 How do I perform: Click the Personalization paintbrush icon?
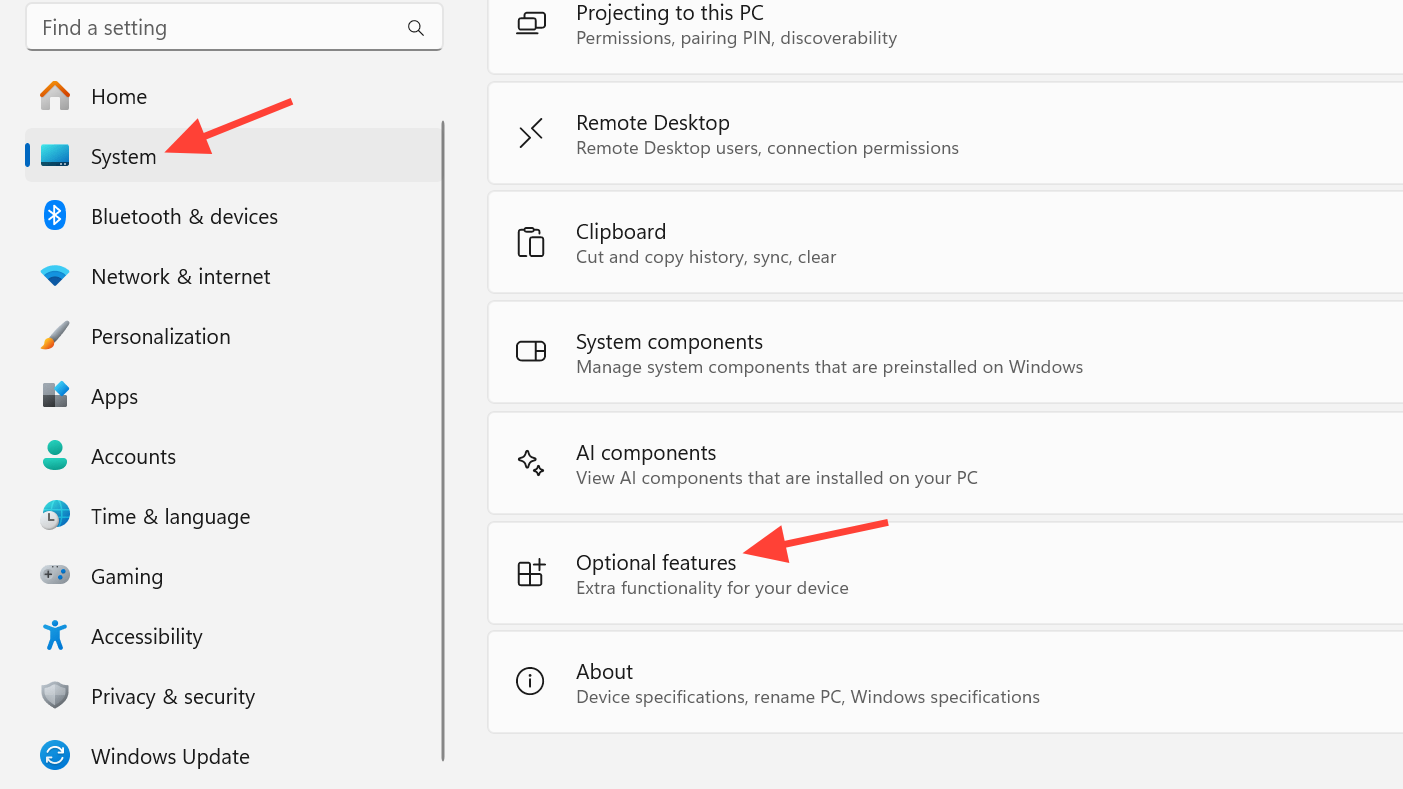[55, 336]
